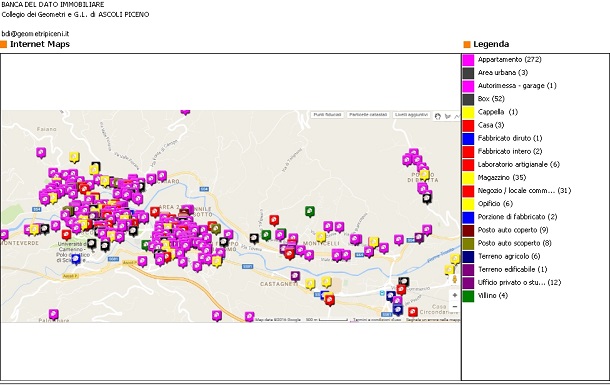Select the magenta marker beside Faiano
Screen dimensions: 610x386
41,152
